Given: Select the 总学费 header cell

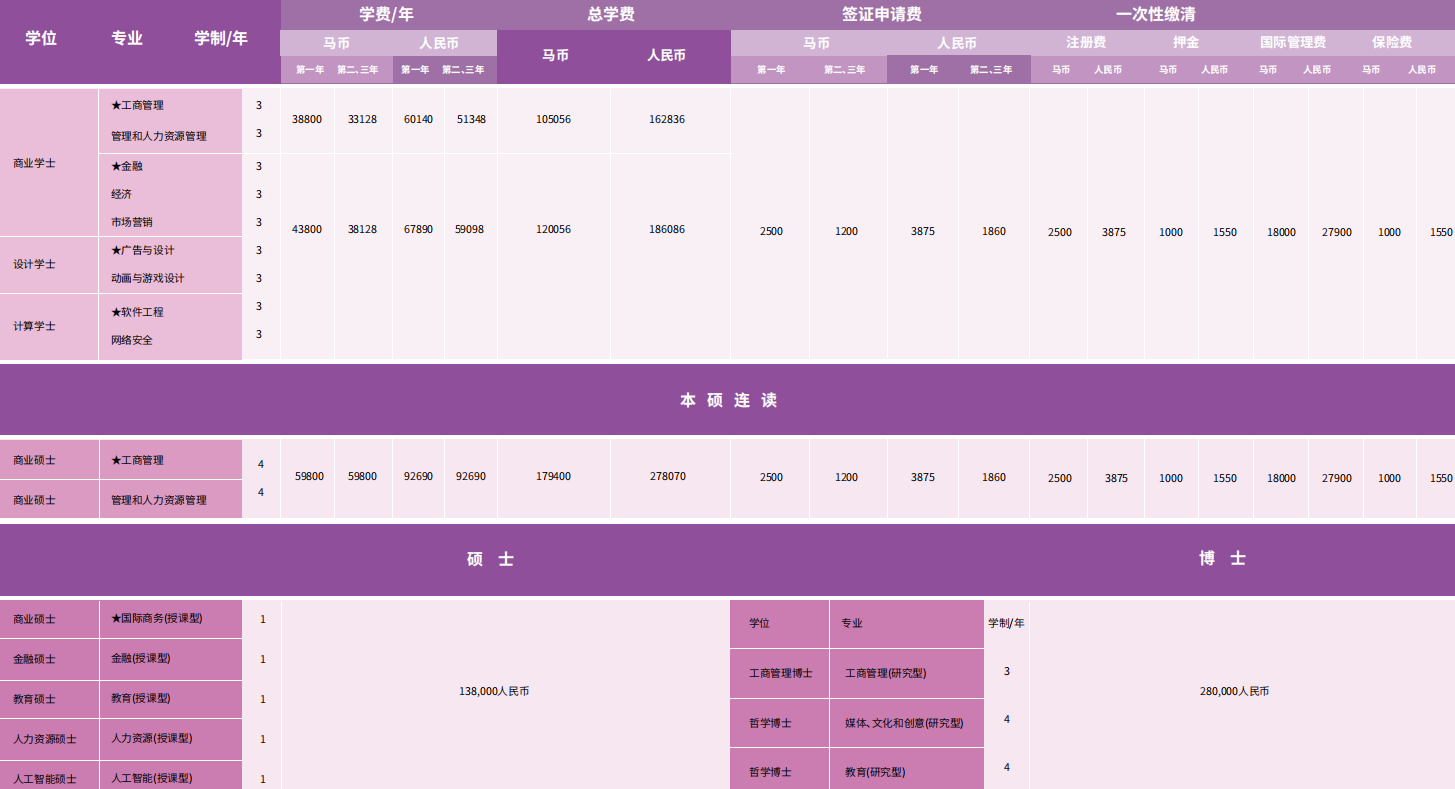Looking at the screenshot, I should pyautogui.click(x=611, y=14).
